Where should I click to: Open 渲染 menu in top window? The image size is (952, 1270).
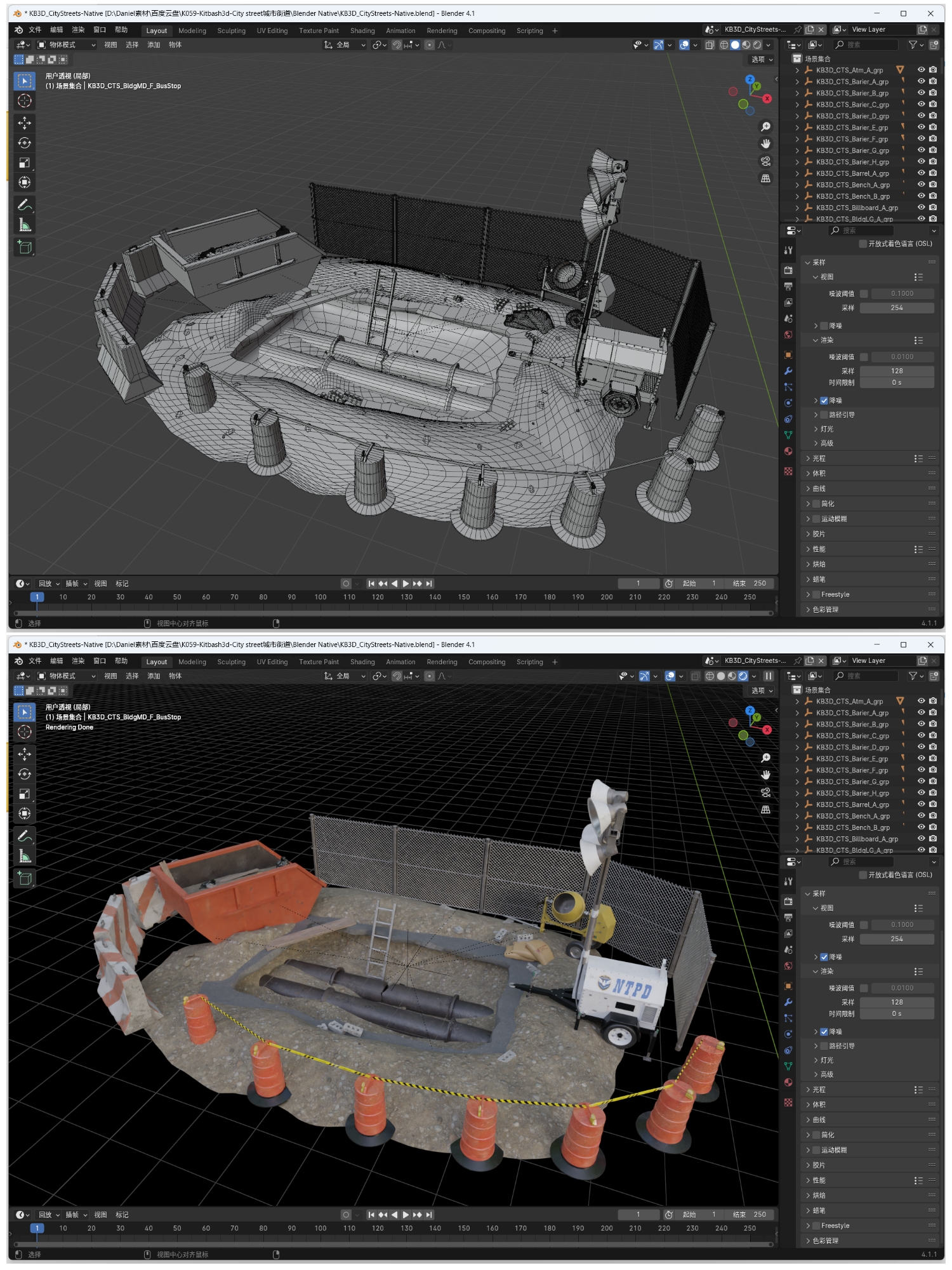tap(78, 30)
